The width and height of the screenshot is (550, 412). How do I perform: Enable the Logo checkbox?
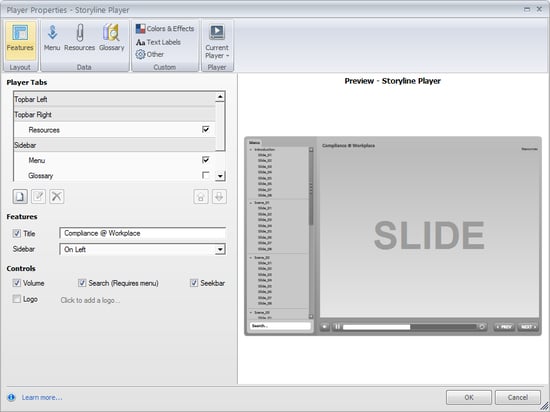tap(16, 299)
